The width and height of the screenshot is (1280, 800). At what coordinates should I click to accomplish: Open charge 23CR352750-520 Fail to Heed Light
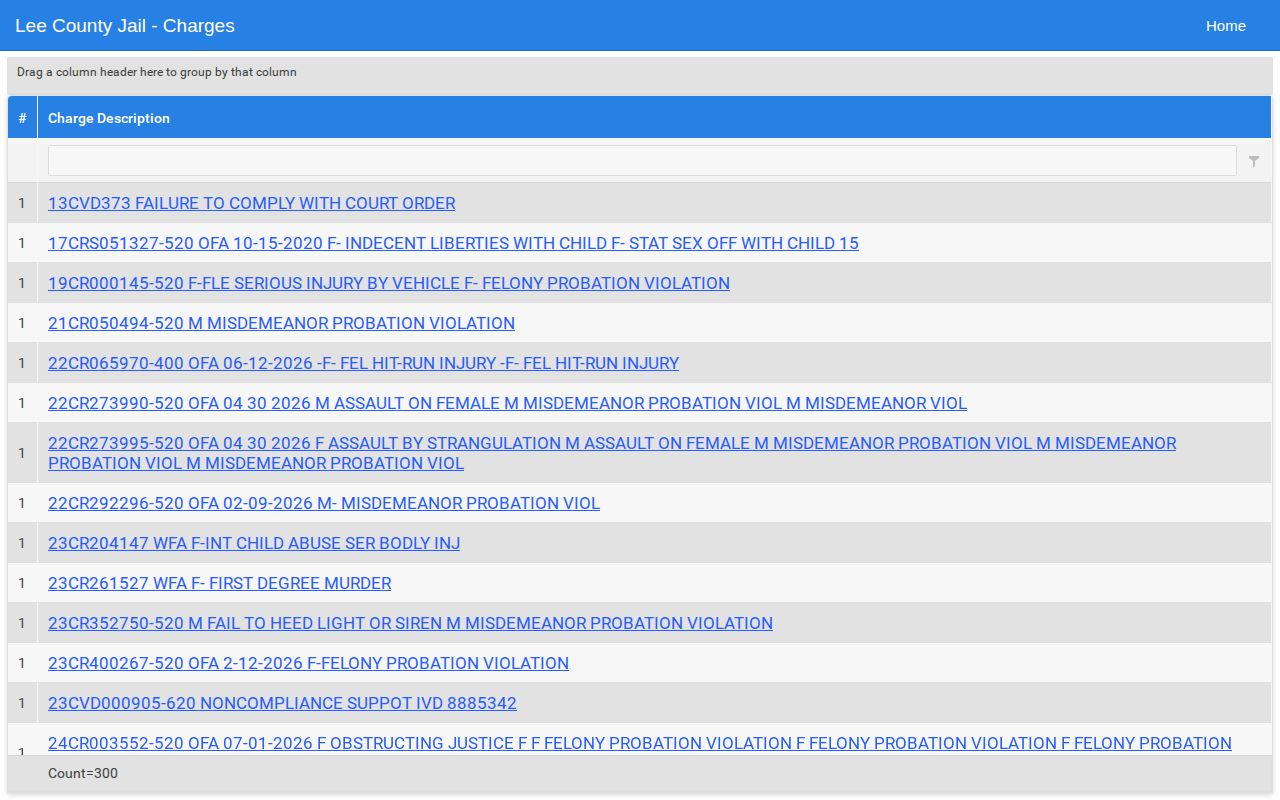pyautogui.click(x=410, y=623)
